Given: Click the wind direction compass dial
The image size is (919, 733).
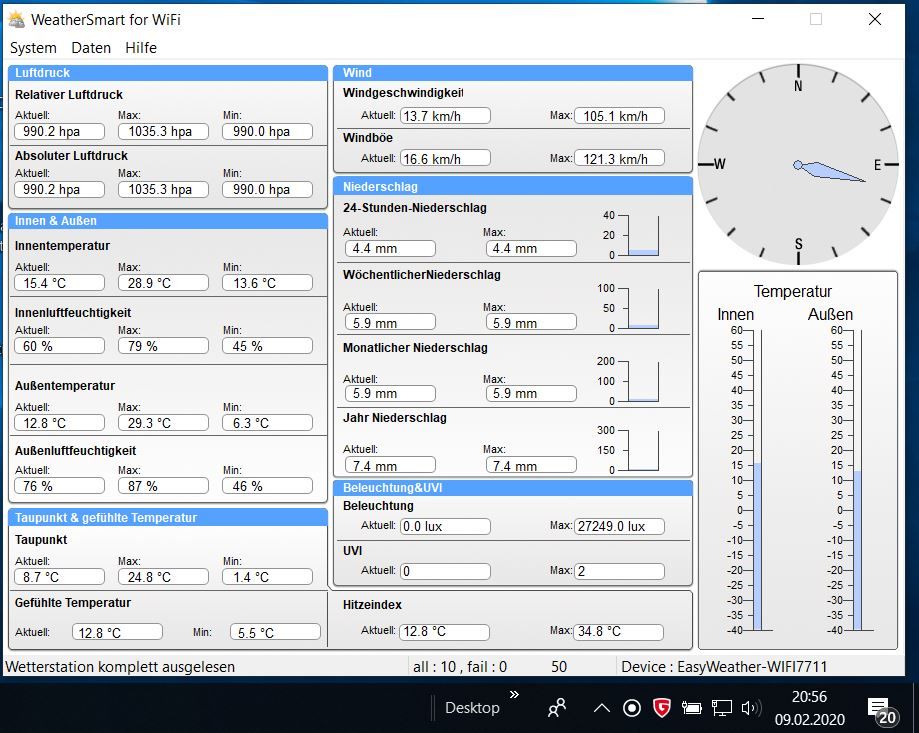Looking at the screenshot, I should pyautogui.click(x=797, y=166).
